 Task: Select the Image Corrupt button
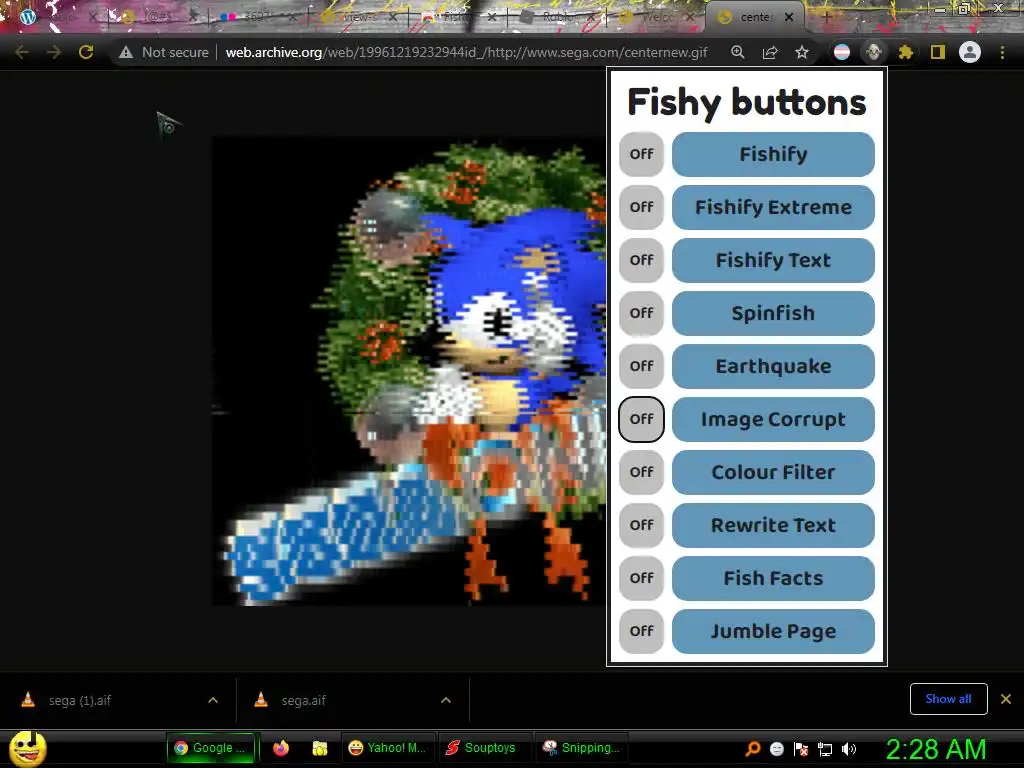click(x=773, y=419)
